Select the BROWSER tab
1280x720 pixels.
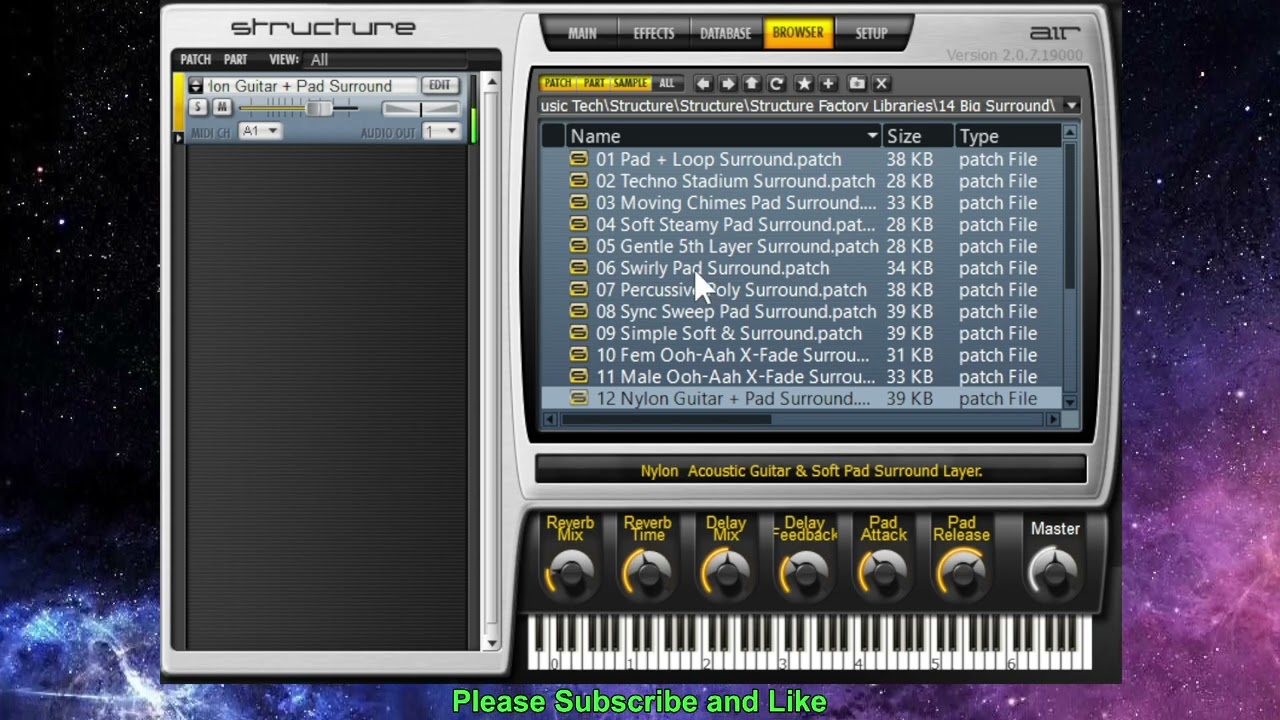[x=797, y=33]
